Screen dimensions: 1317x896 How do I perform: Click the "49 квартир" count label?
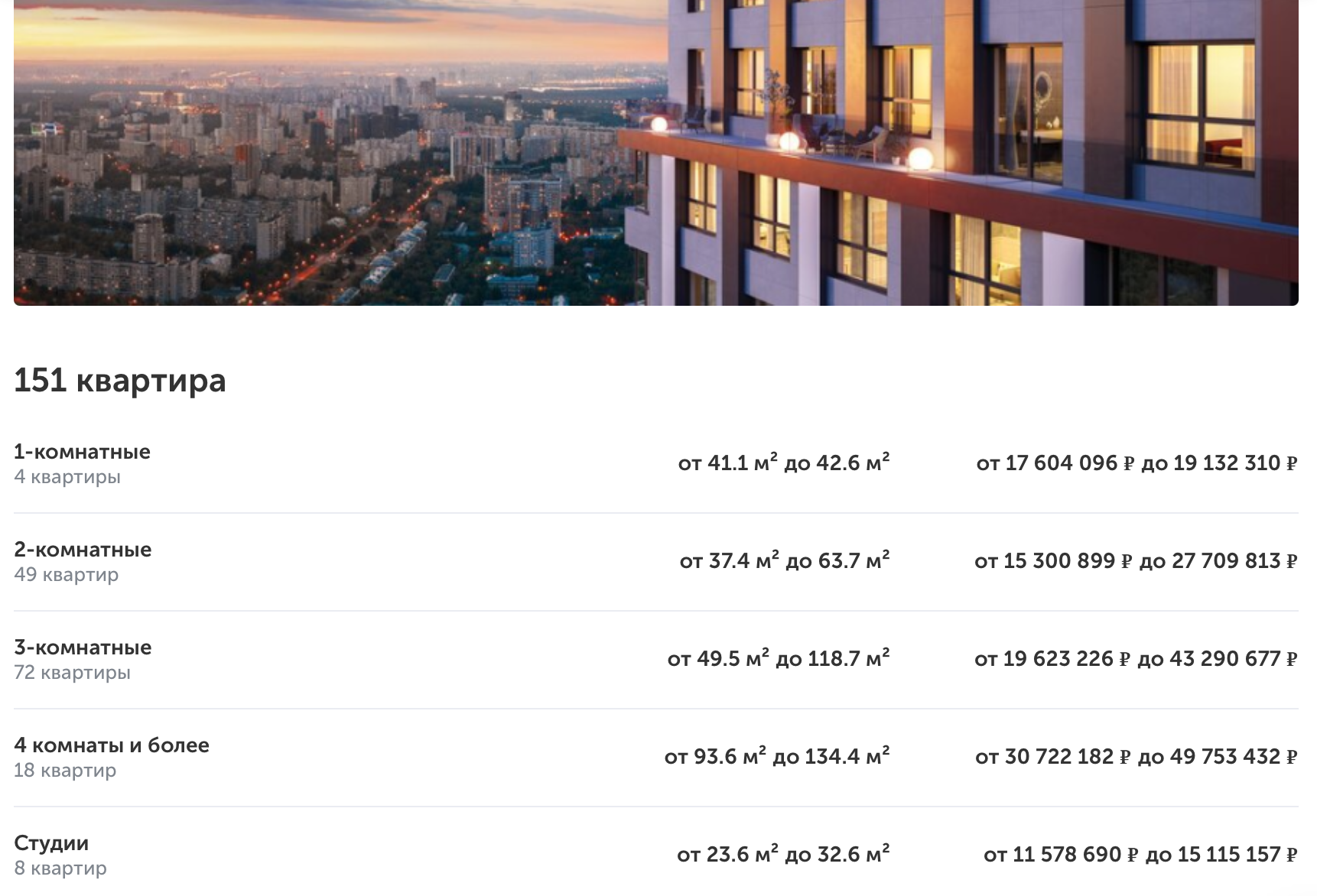point(67,575)
